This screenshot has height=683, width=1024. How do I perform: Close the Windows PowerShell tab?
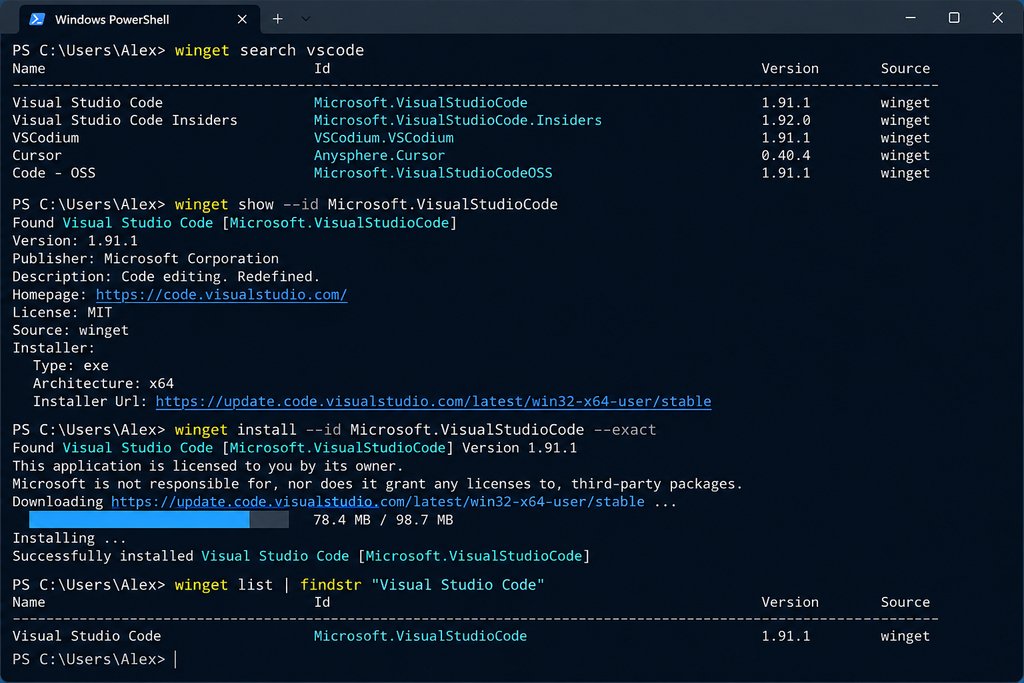pyautogui.click(x=242, y=20)
